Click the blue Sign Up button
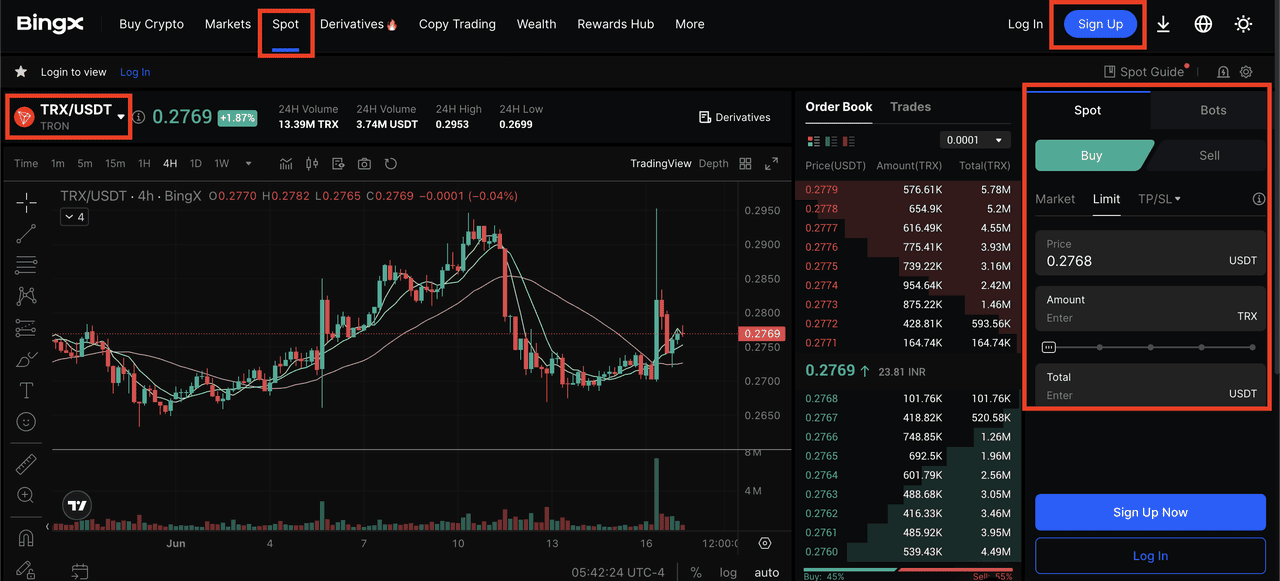The height and width of the screenshot is (581, 1280). tap(1100, 24)
